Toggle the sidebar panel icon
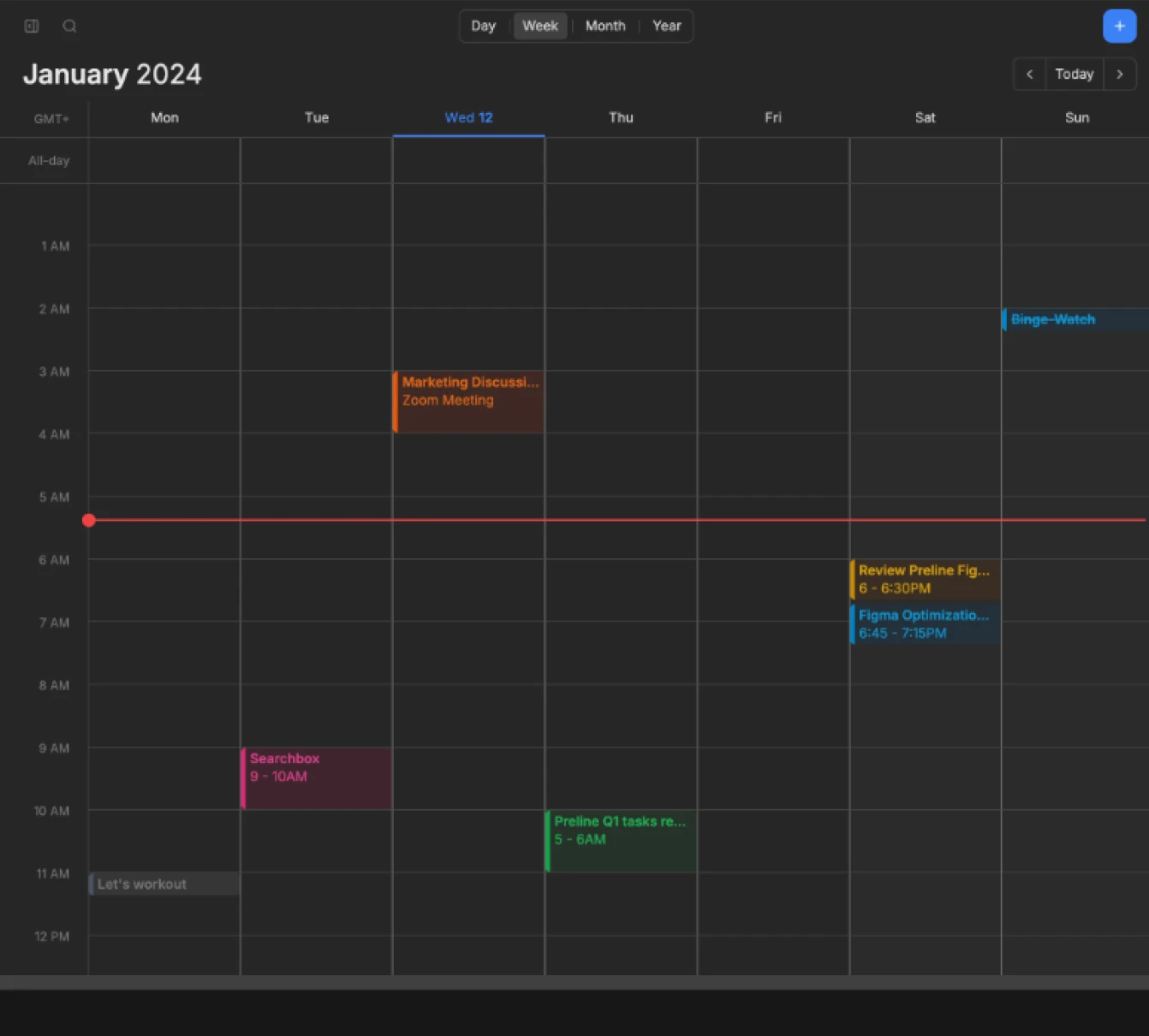The width and height of the screenshot is (1149, 1036). pyautogui.click(x=32, y=27)
